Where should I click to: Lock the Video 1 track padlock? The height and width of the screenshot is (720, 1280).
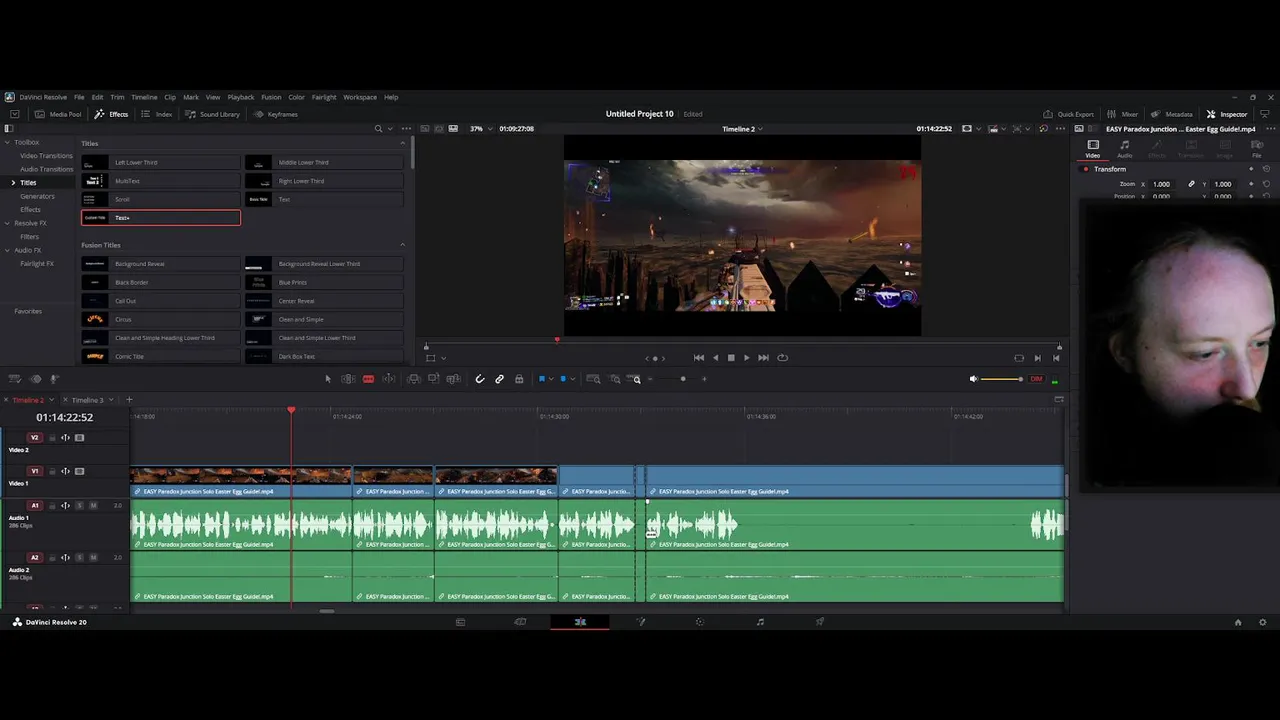52,471
